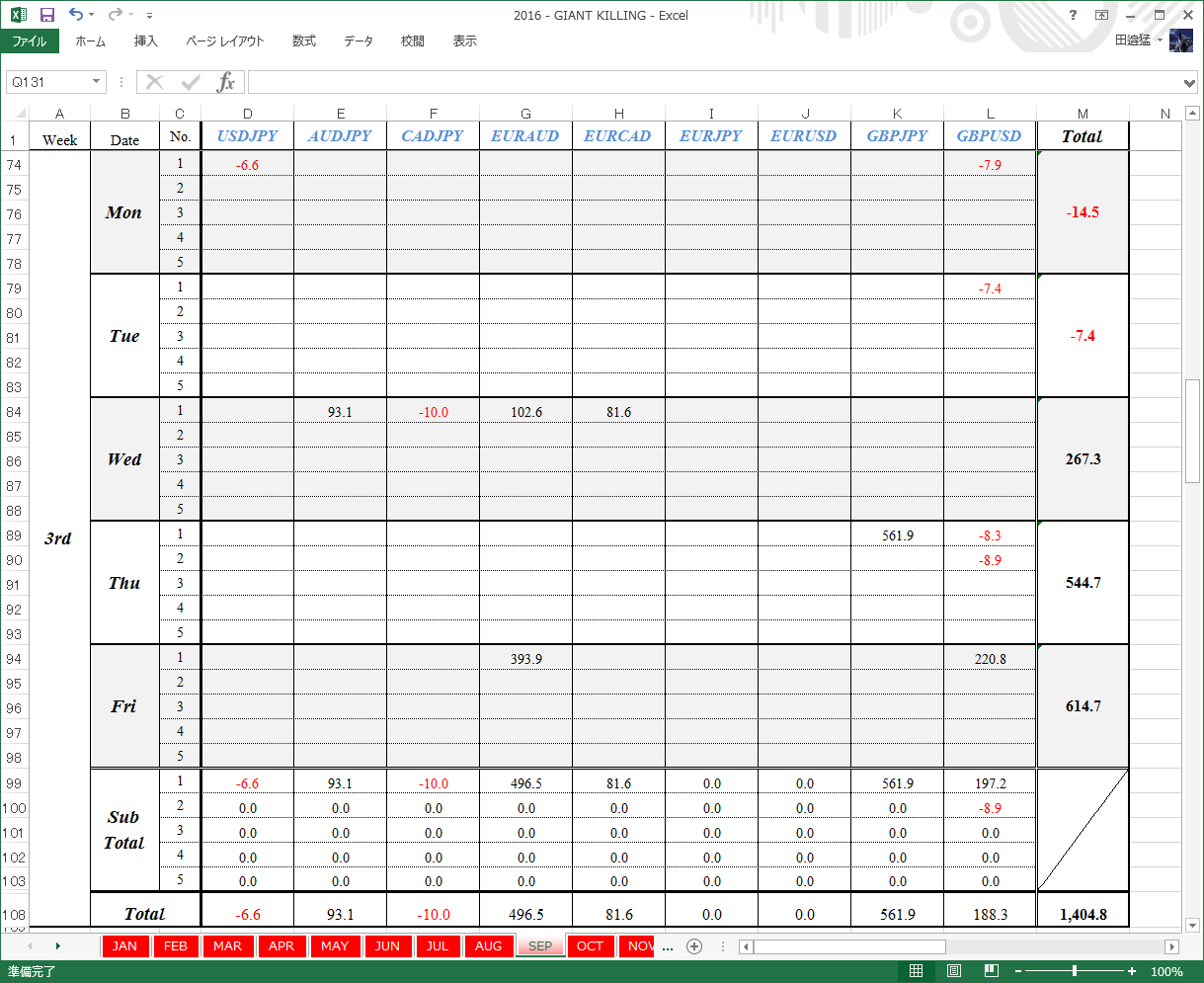Image resolution: width=1204 pixels, height=983 pixels.
Task: Click the Insert Function fx icon
Action: tap(226, 82)
